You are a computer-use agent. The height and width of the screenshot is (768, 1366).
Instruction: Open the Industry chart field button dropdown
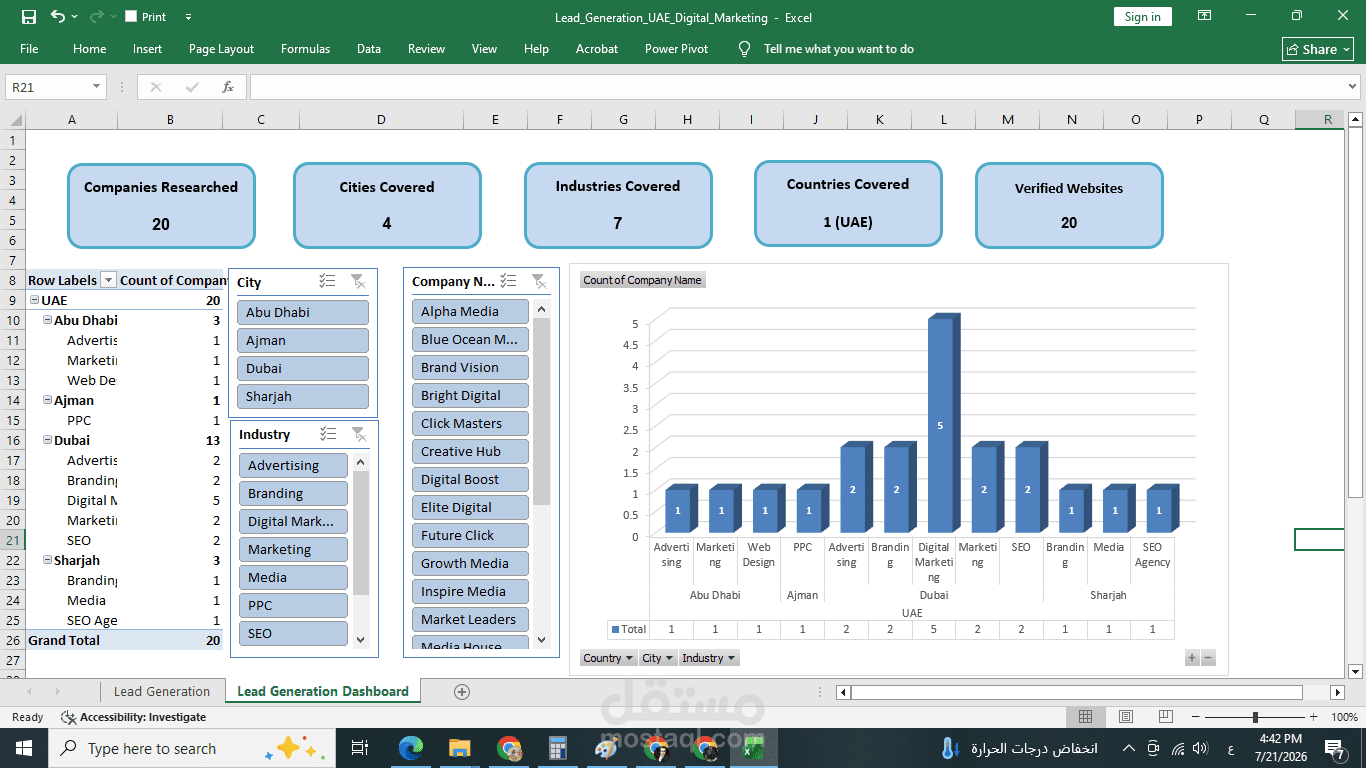[709, 658]
